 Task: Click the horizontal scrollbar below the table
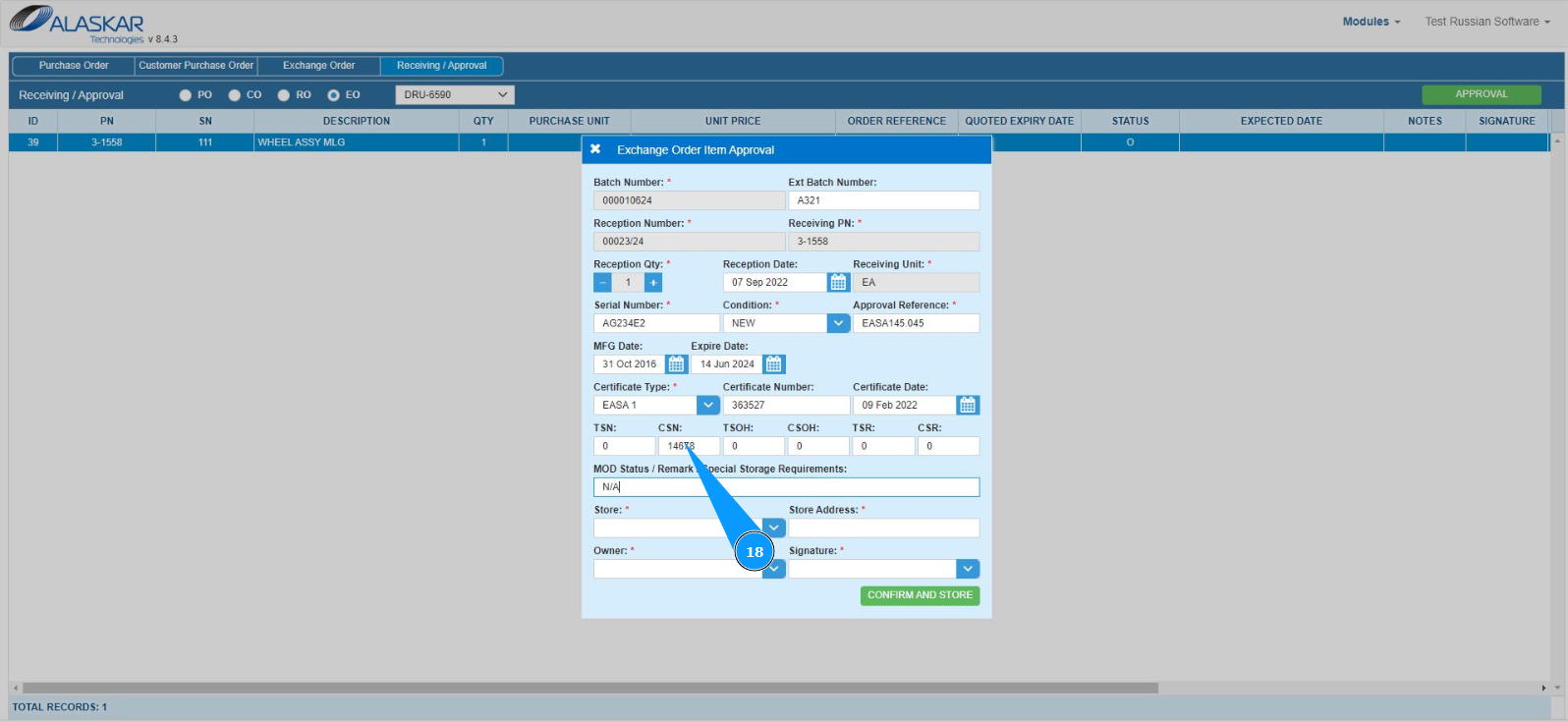(x=589, y=689)
